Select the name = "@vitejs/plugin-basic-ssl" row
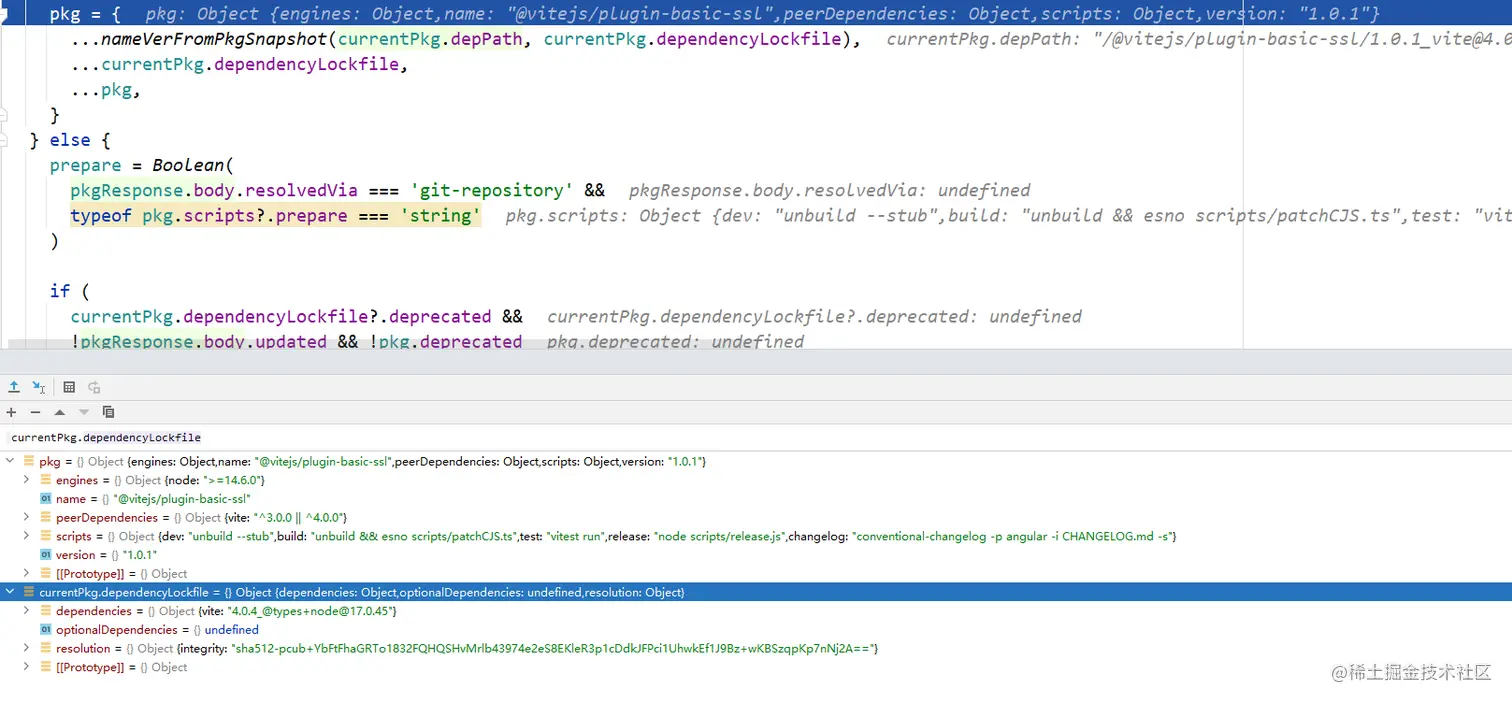 point(756,499)
